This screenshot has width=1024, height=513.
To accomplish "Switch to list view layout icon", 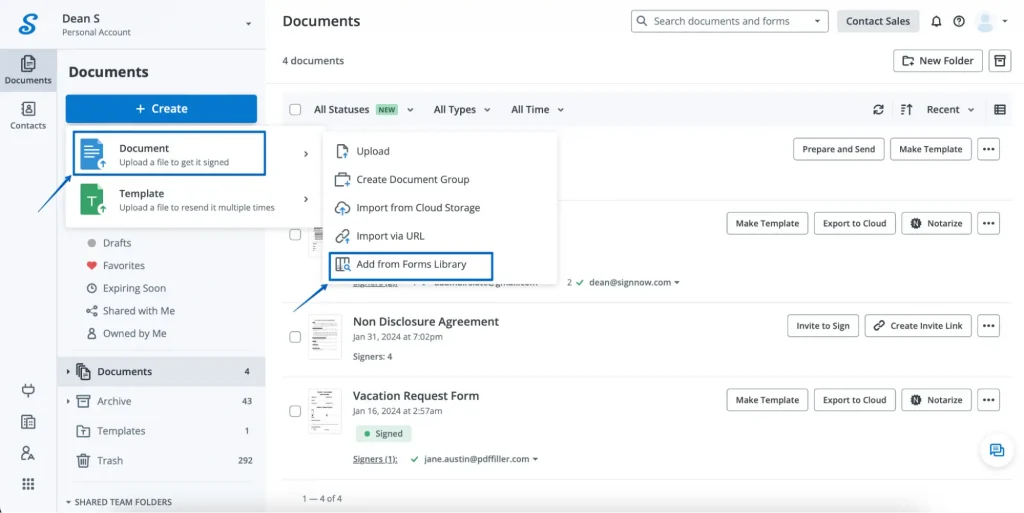I will (999, 110).
